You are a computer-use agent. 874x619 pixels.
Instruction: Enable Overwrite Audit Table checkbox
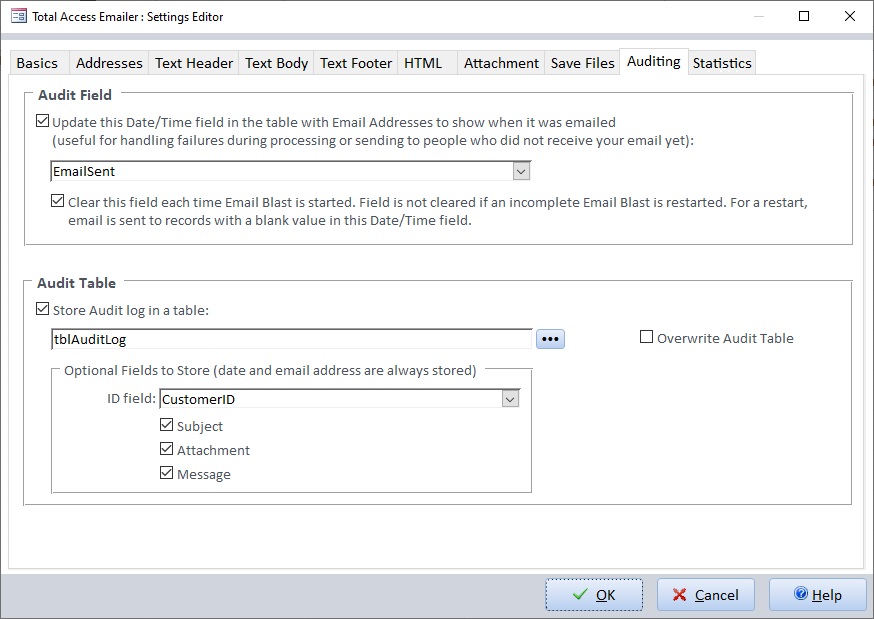pyautogui.click(x=646, y=337)
